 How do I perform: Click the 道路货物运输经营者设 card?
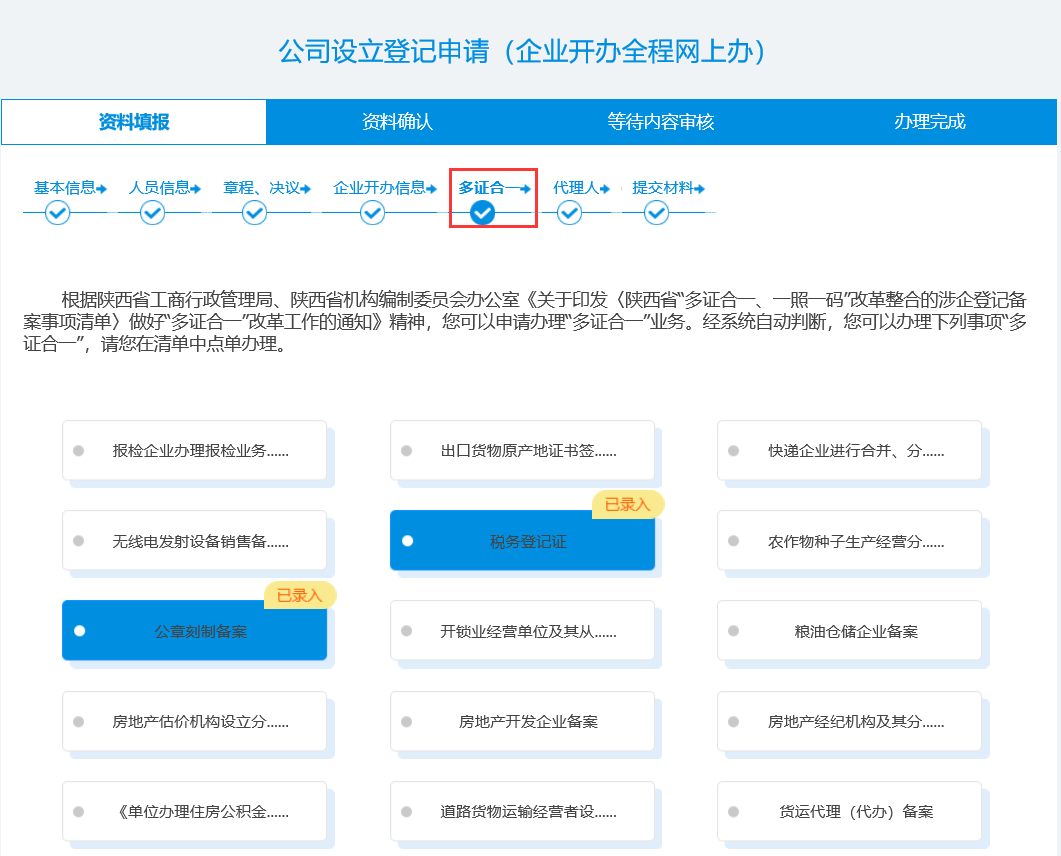coord(522,811)
